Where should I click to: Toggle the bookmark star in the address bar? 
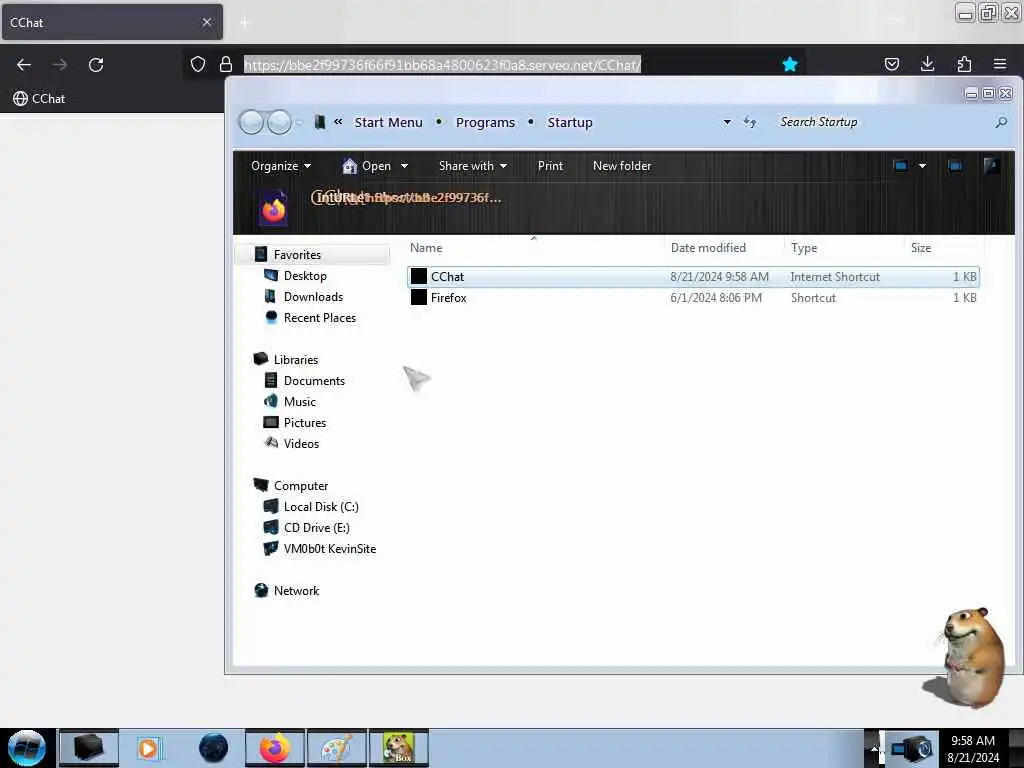(x=790, y=64)
